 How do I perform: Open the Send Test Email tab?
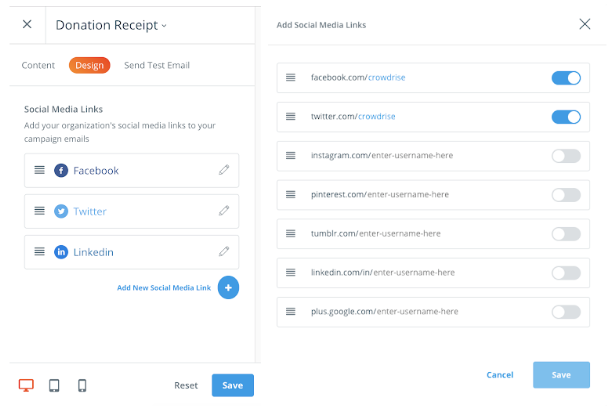coord(157,65)
